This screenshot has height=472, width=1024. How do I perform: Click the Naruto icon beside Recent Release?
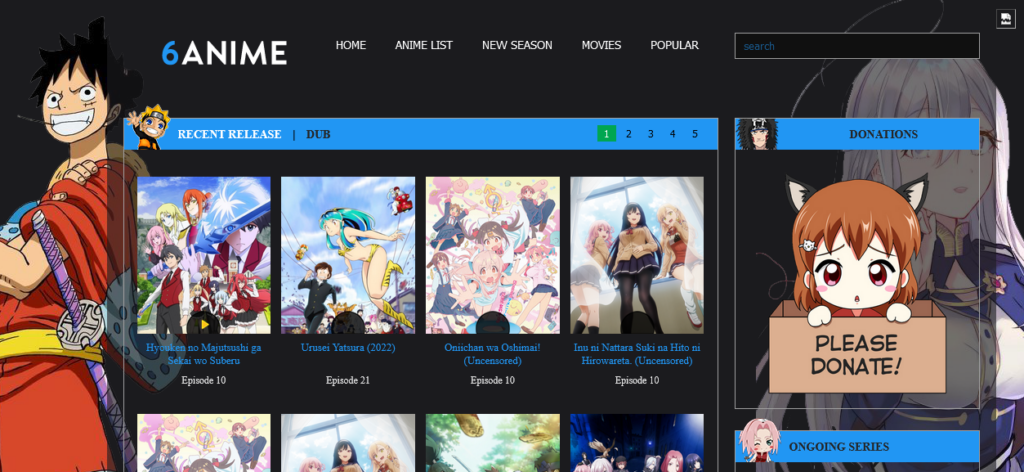(151, 127)
